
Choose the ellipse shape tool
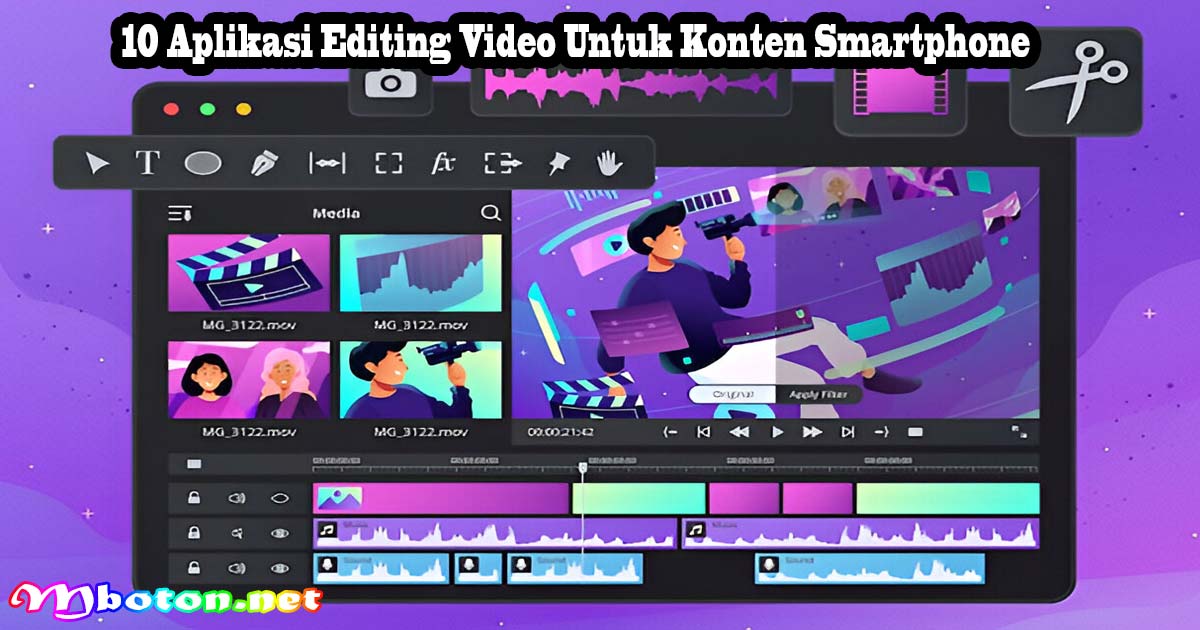click(x=203, y=163)
